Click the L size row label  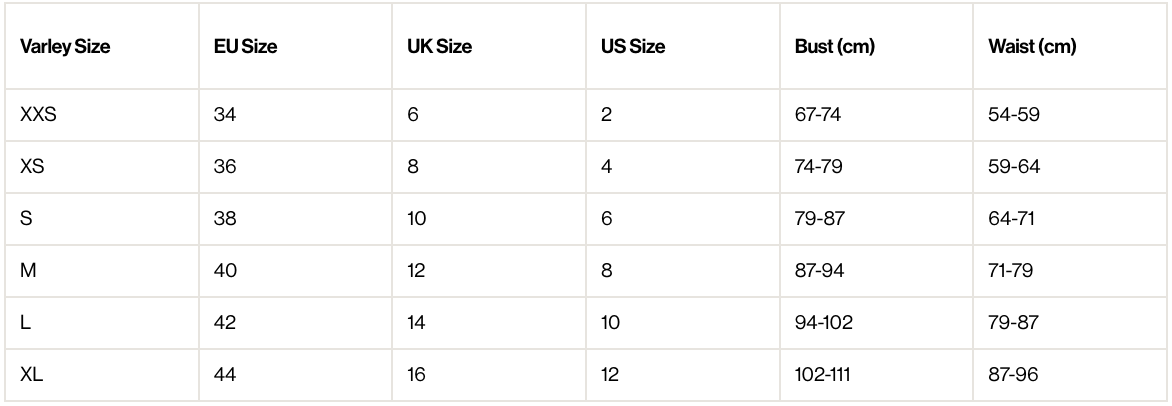[25, 323]
